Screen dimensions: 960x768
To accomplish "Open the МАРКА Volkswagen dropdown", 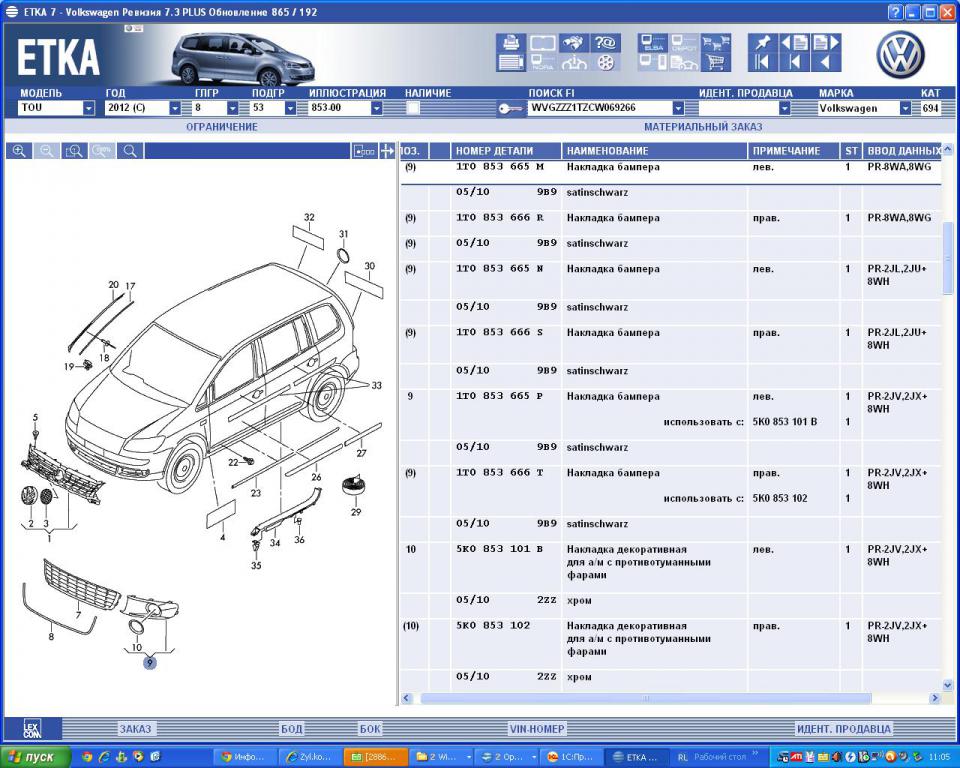I will [x=906, y=108].
